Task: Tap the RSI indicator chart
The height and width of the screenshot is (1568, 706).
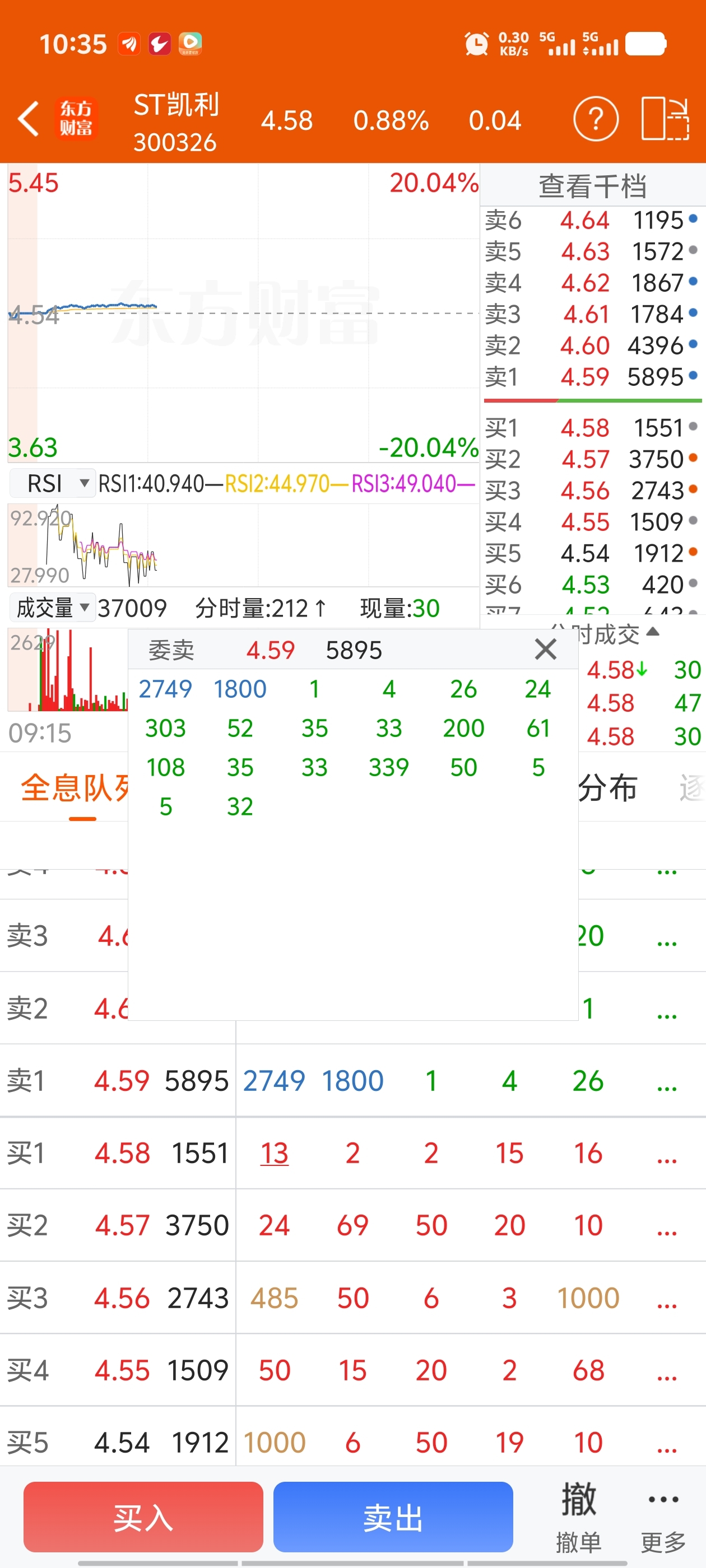Action: coord(244,545)
